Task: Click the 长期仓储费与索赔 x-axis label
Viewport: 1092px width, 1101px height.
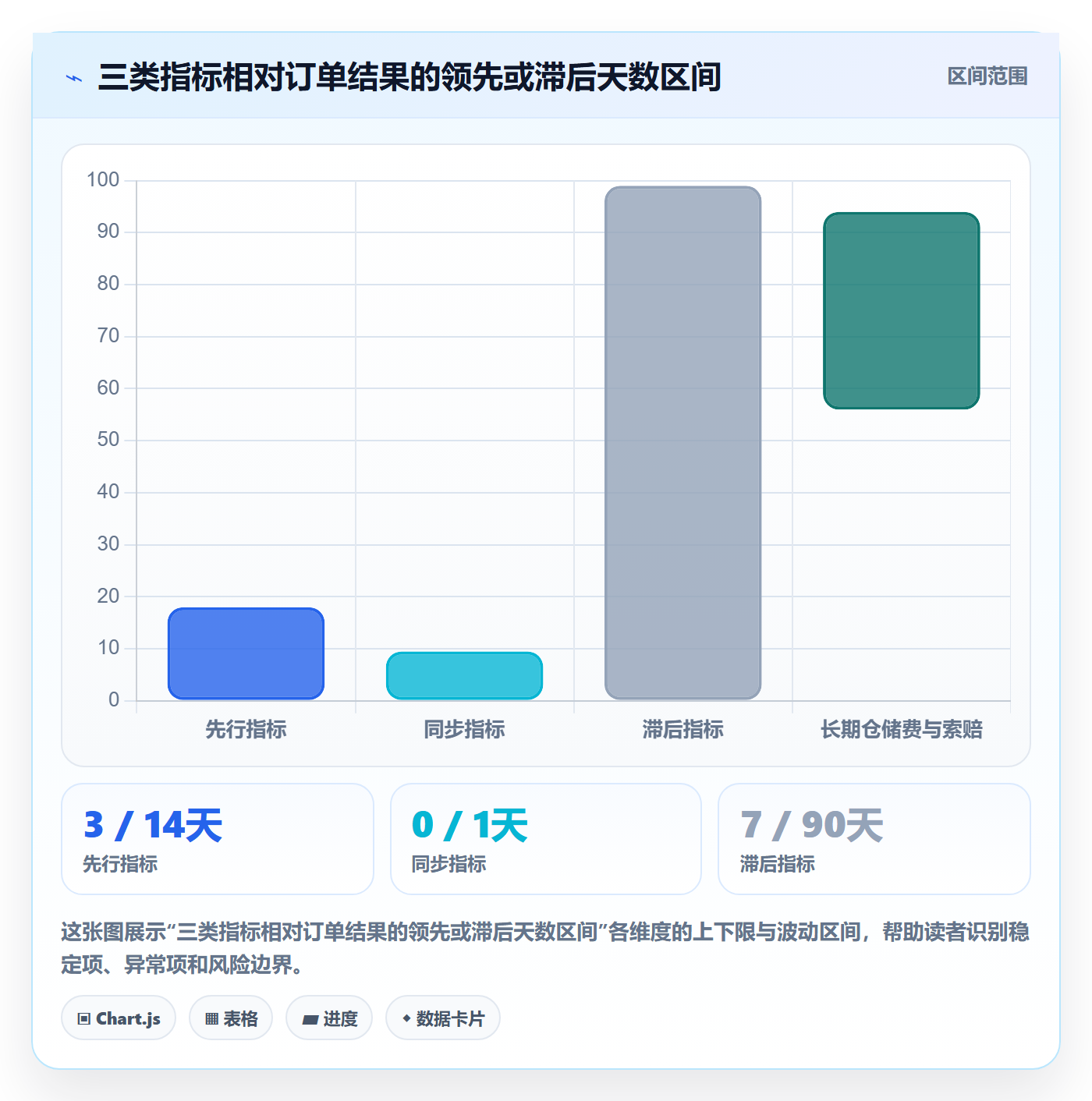Action: pos(901,729)
